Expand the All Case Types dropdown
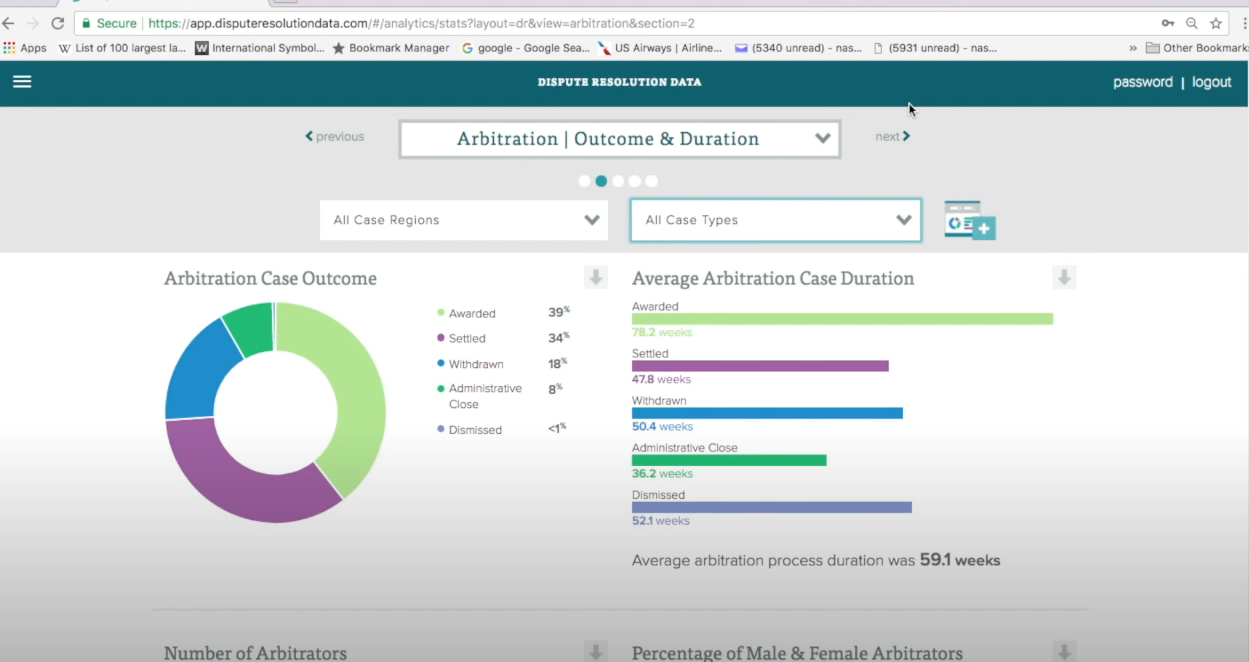Image resolution: width=1249 pixels, height=662 pixels. tap(775, 220)
